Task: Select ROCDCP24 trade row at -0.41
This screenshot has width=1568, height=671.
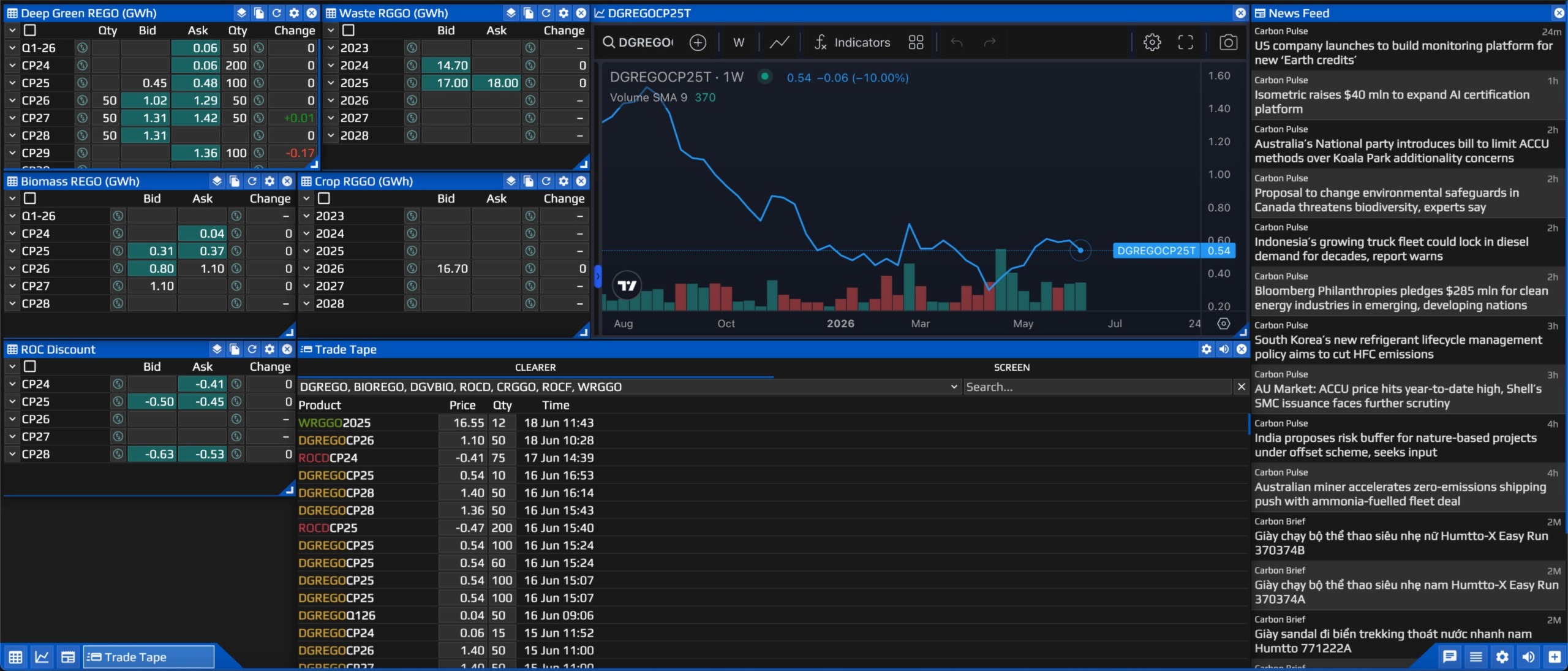Action: click(x=772, y=458)
